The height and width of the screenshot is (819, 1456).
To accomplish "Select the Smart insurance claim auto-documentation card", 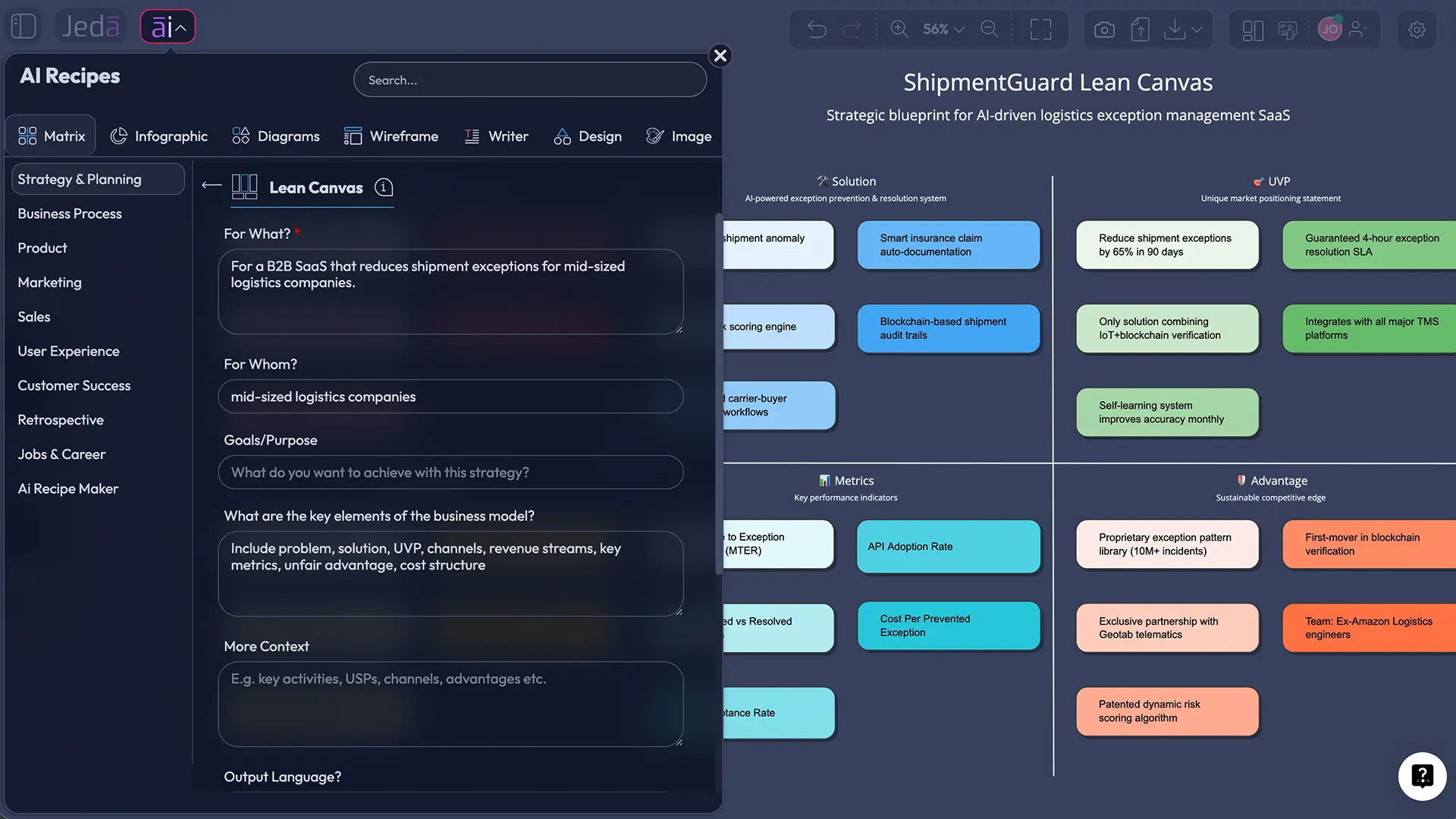I will pyautogui.click(x=949, y=245).
